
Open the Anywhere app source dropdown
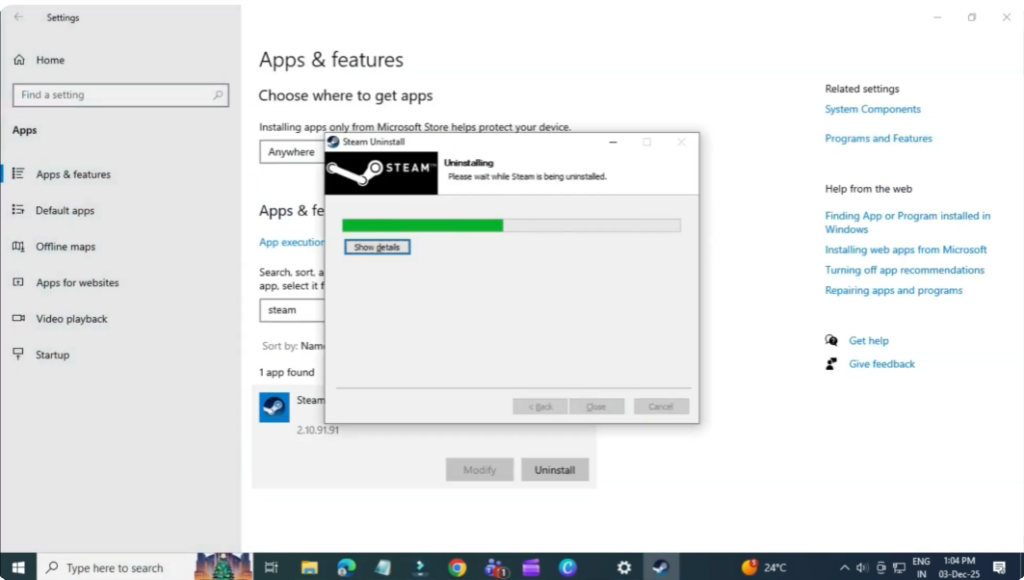coord(293,152)
